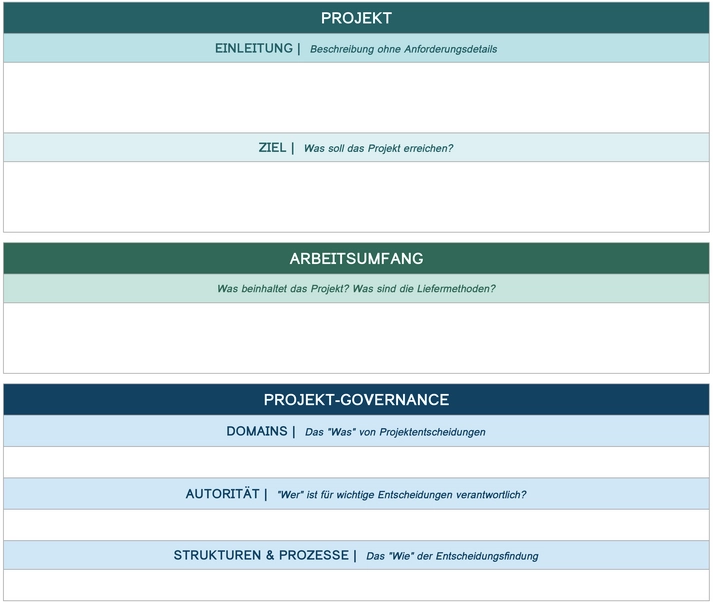The image size is (713, 603).
Task: Click the PROJEKT-GOVERNANCE section header
Action: tap(356, 399)
